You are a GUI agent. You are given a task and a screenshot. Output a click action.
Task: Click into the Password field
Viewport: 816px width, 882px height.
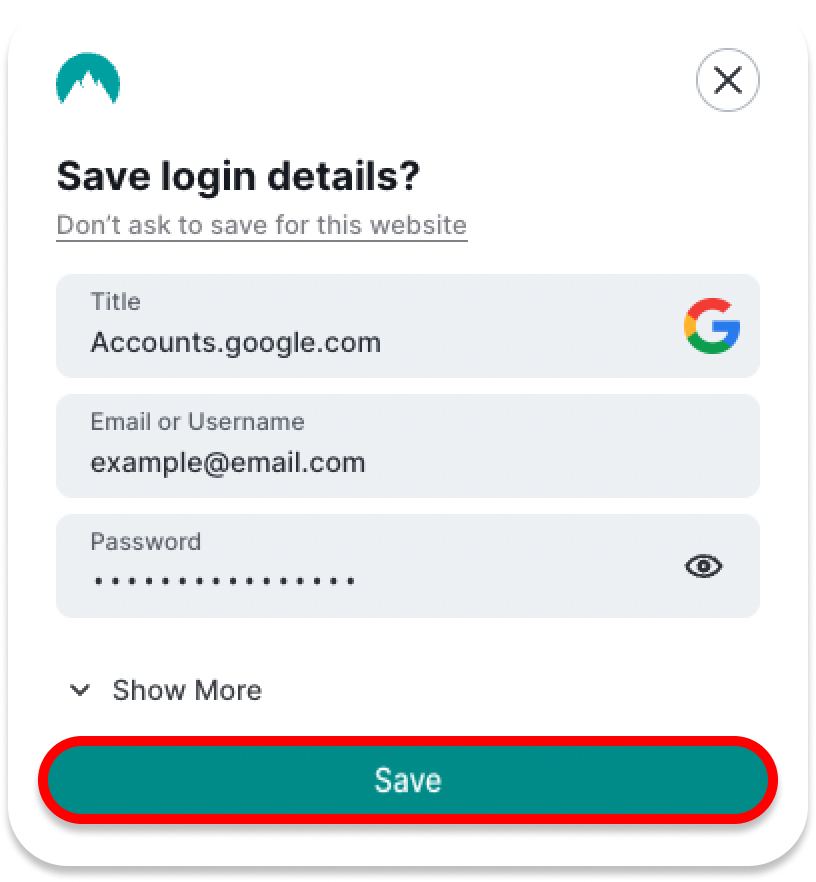tap(408, 566)
